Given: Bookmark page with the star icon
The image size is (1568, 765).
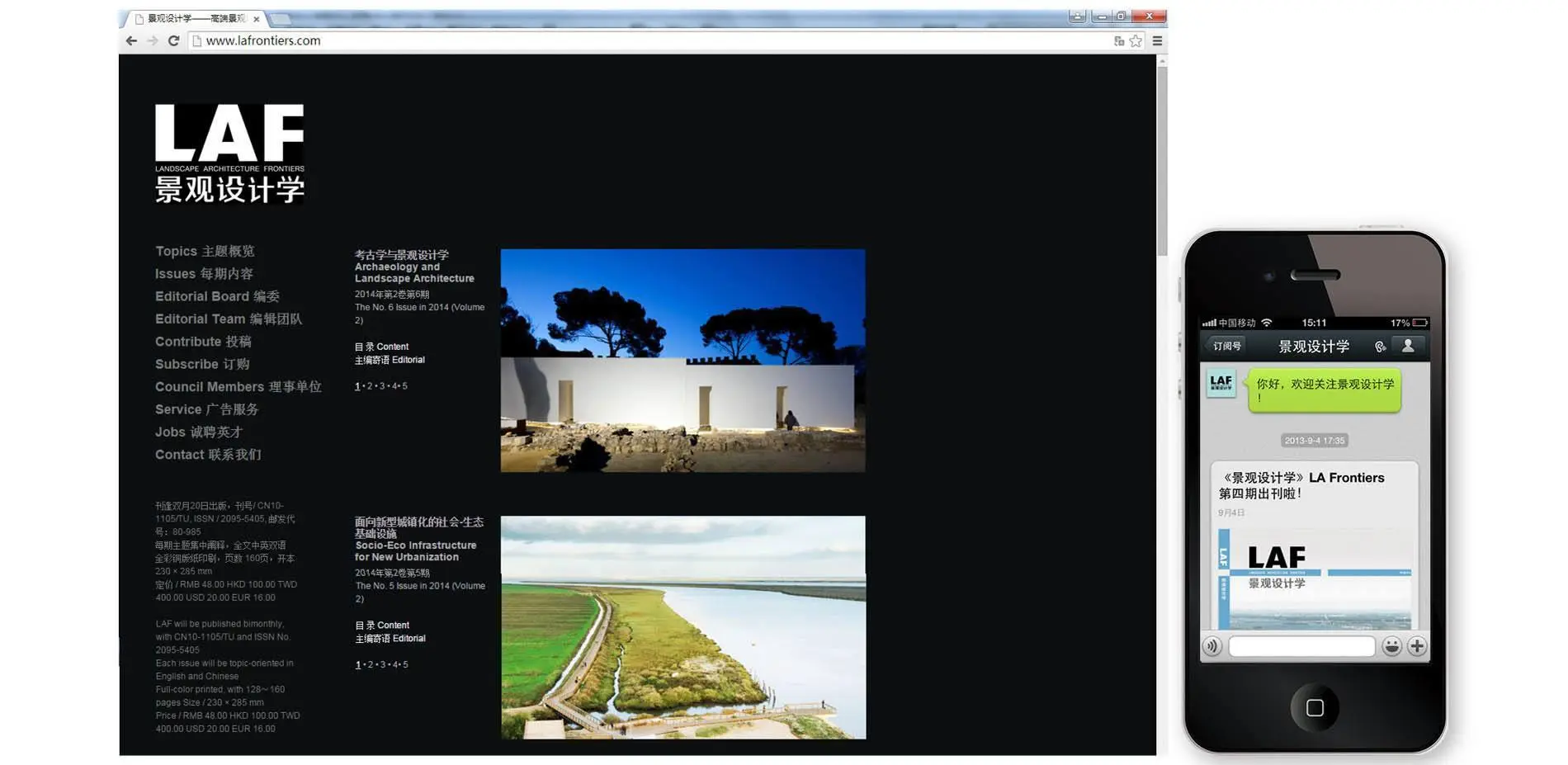Looking at the screenshot, I should pyautogui.click(x=1136, y=40).
